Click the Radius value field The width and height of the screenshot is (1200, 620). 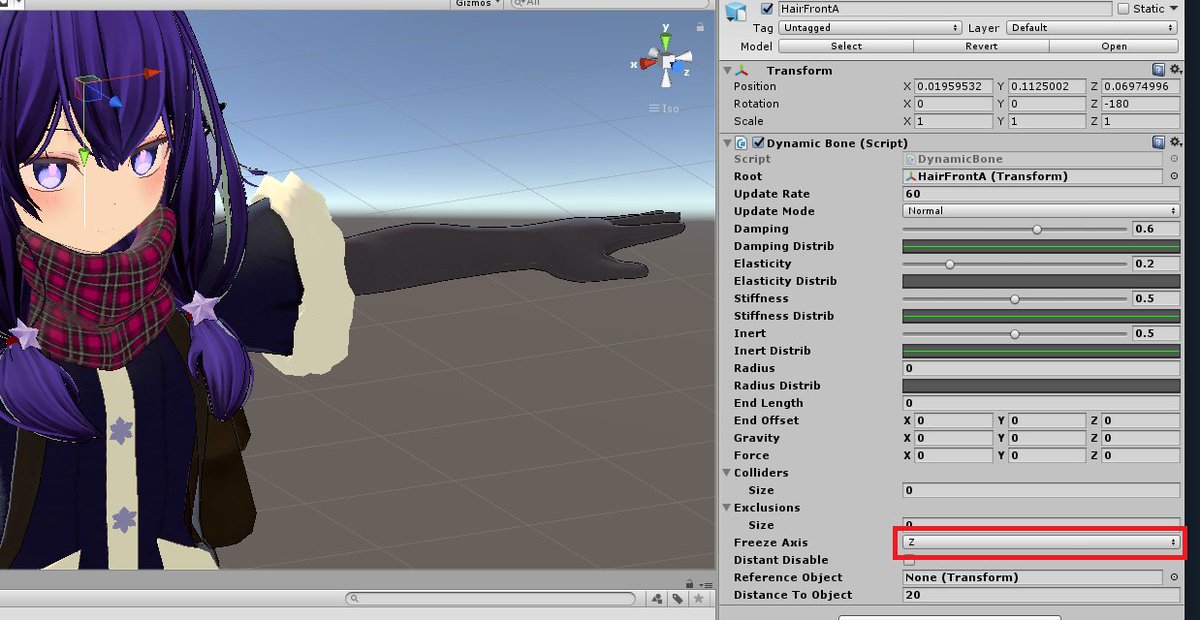tap(1041, 369)
